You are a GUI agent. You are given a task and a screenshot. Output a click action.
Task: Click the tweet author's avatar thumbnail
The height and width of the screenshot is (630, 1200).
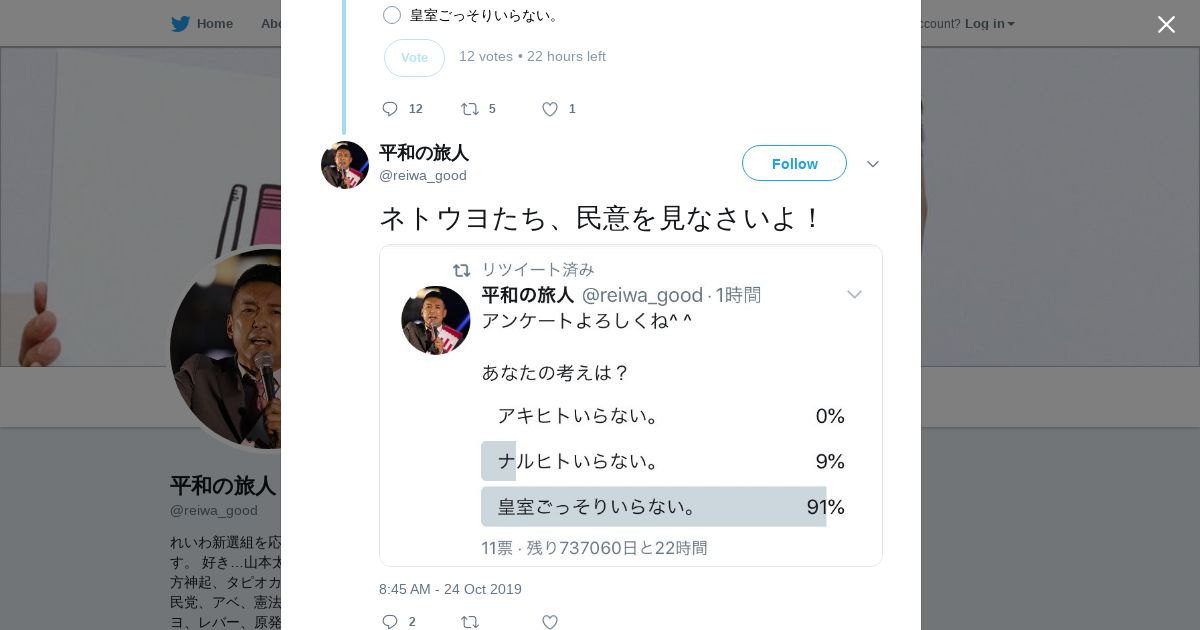click(x=345, y=165)
